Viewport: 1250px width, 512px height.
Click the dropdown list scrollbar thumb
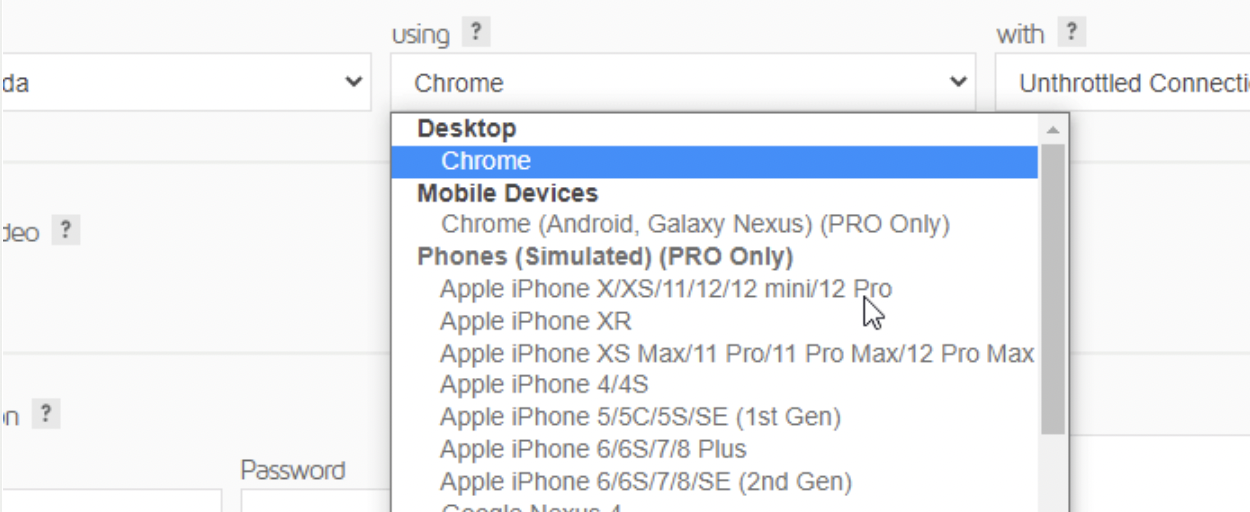pos(1052,289)
